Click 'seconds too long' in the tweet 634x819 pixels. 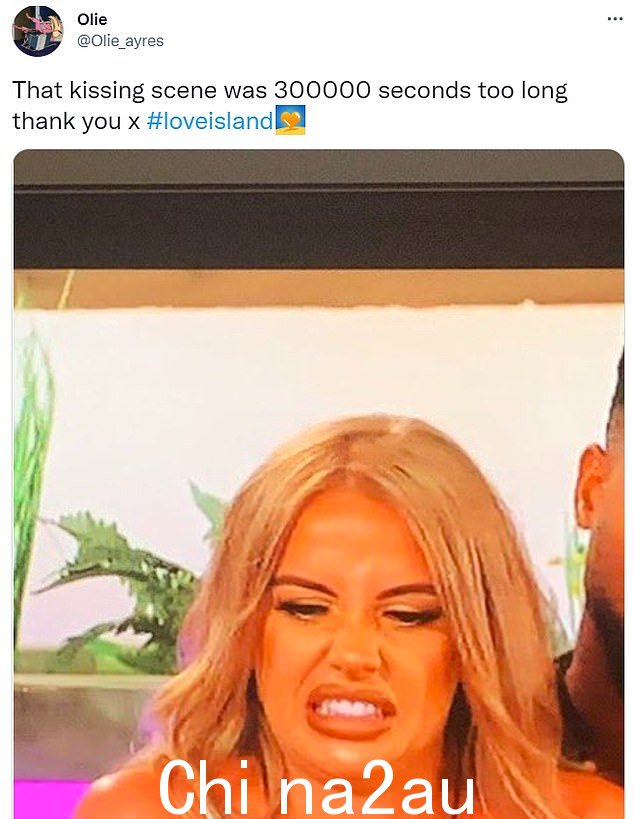473,91
